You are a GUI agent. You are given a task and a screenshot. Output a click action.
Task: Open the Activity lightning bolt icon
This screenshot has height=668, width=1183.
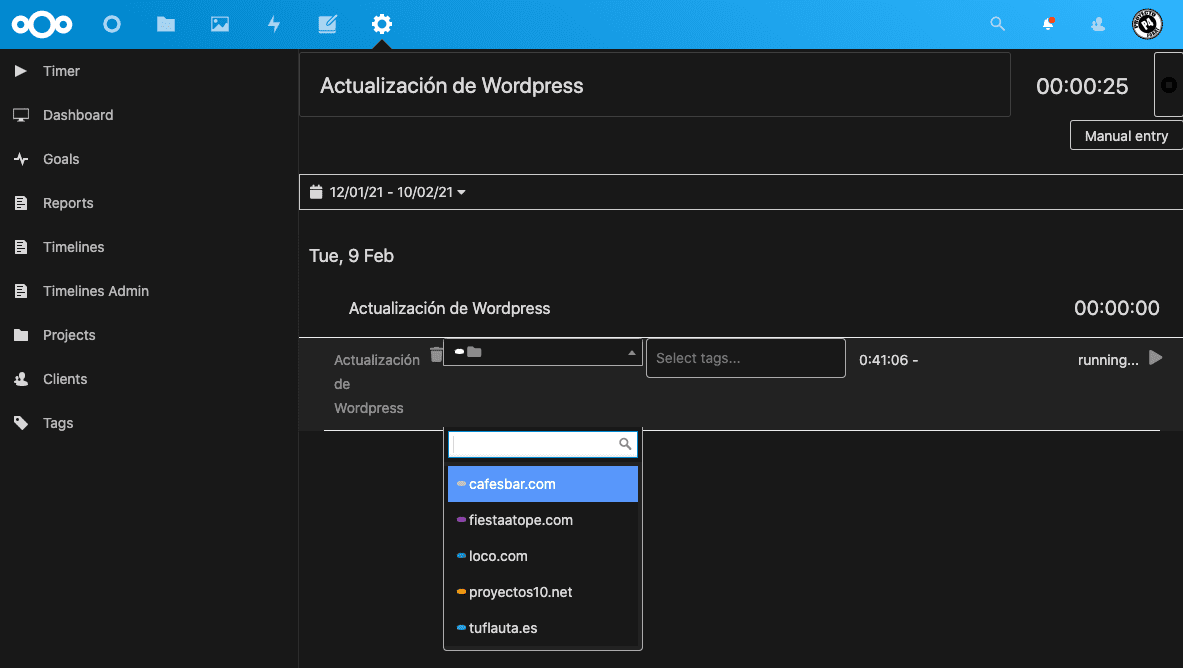(x=274, y=24)
